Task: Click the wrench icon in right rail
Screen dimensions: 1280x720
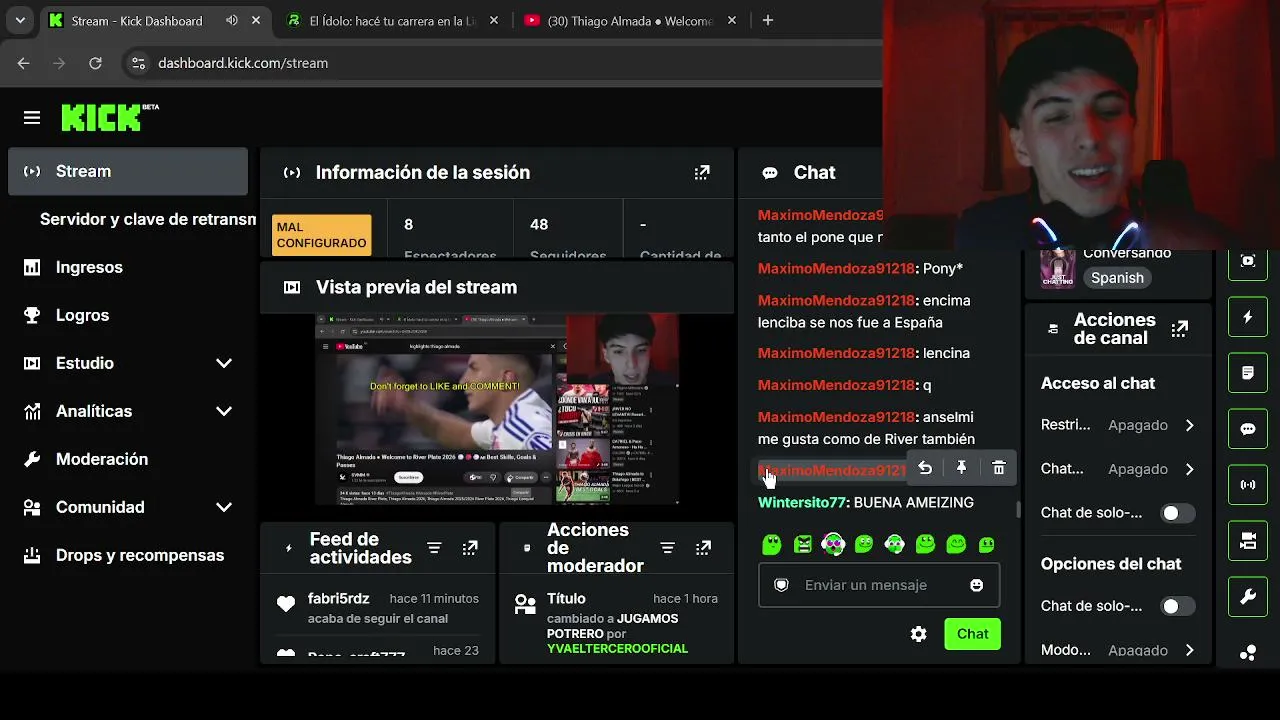Action: click(1247, 597)
